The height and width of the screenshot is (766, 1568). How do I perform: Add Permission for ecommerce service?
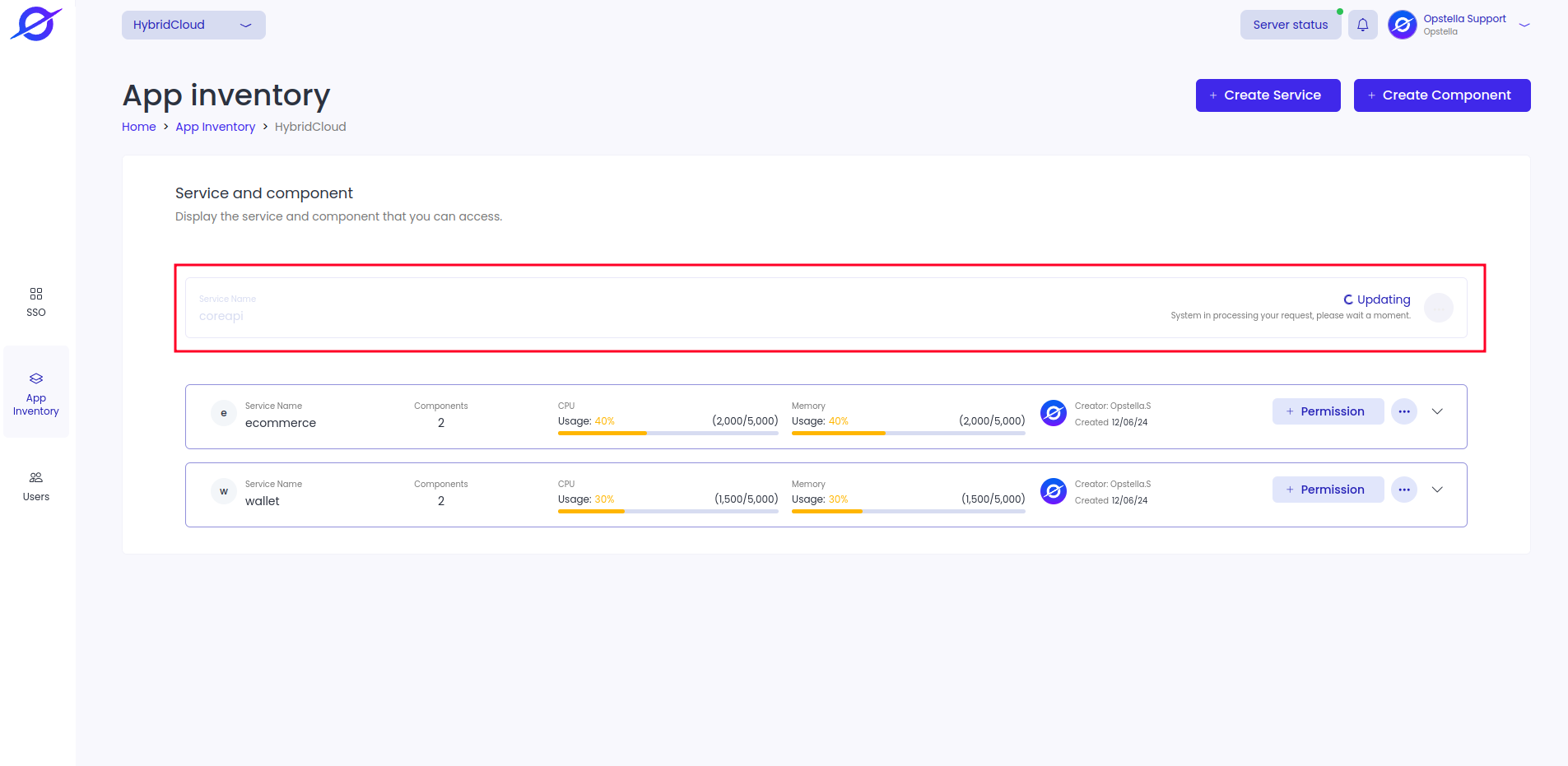click(1328, 411)
